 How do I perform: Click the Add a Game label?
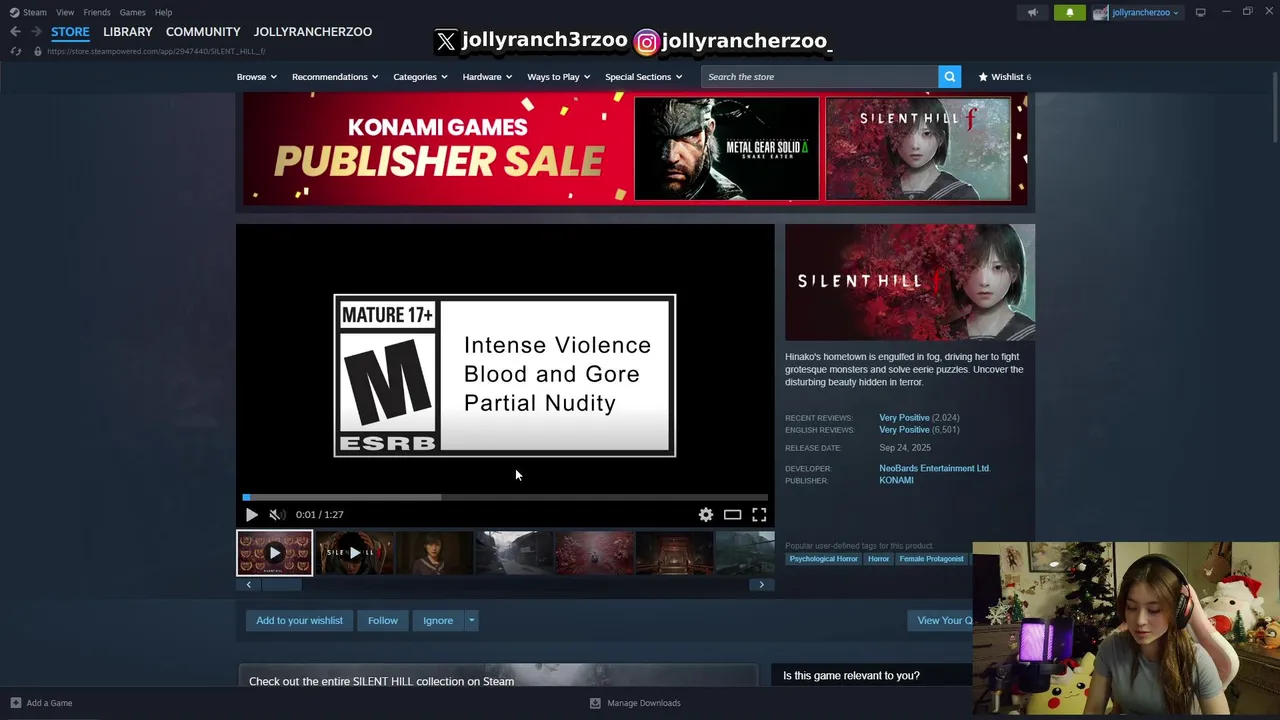point(49,703)
